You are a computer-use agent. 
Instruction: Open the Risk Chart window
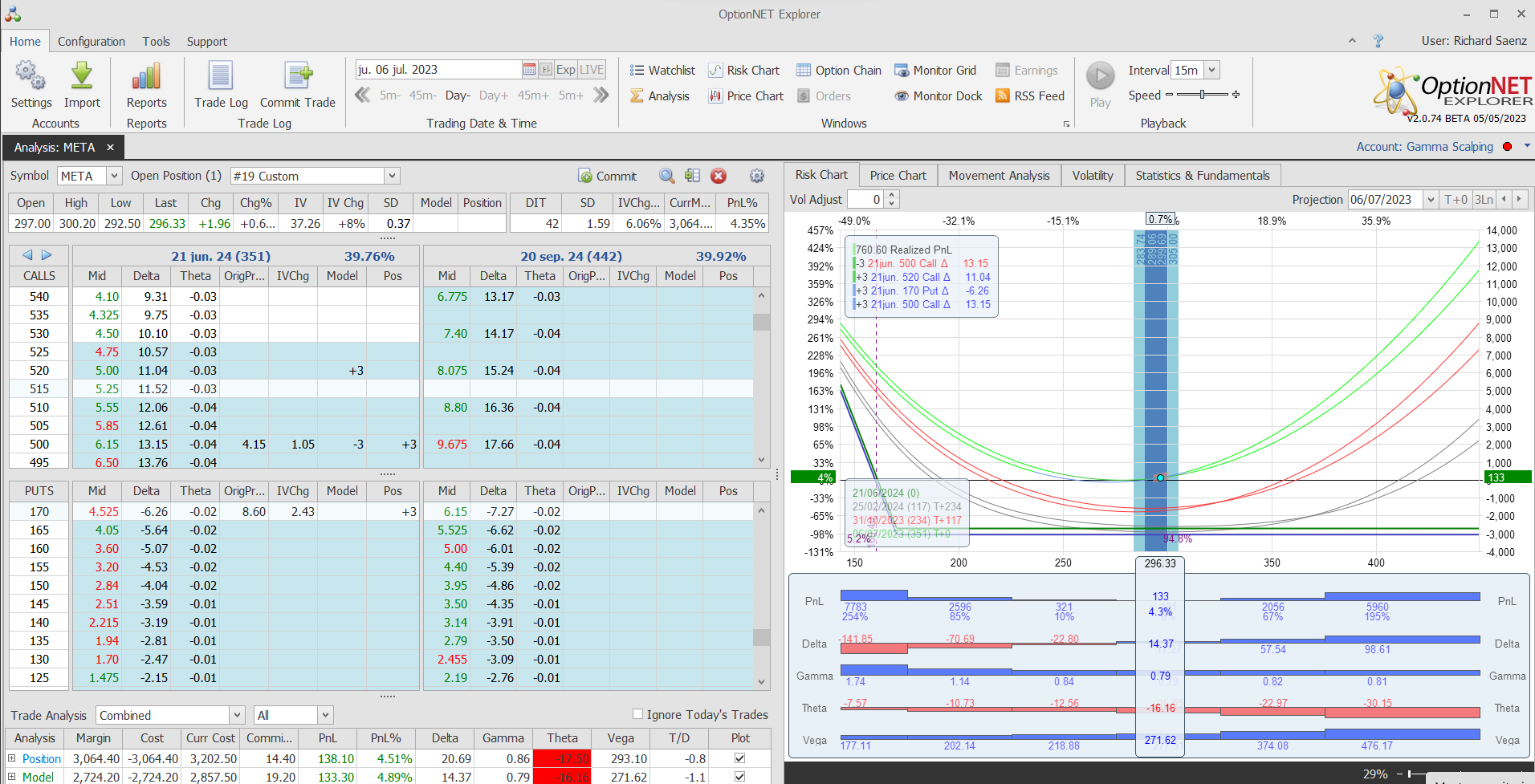tap(744, 71)
